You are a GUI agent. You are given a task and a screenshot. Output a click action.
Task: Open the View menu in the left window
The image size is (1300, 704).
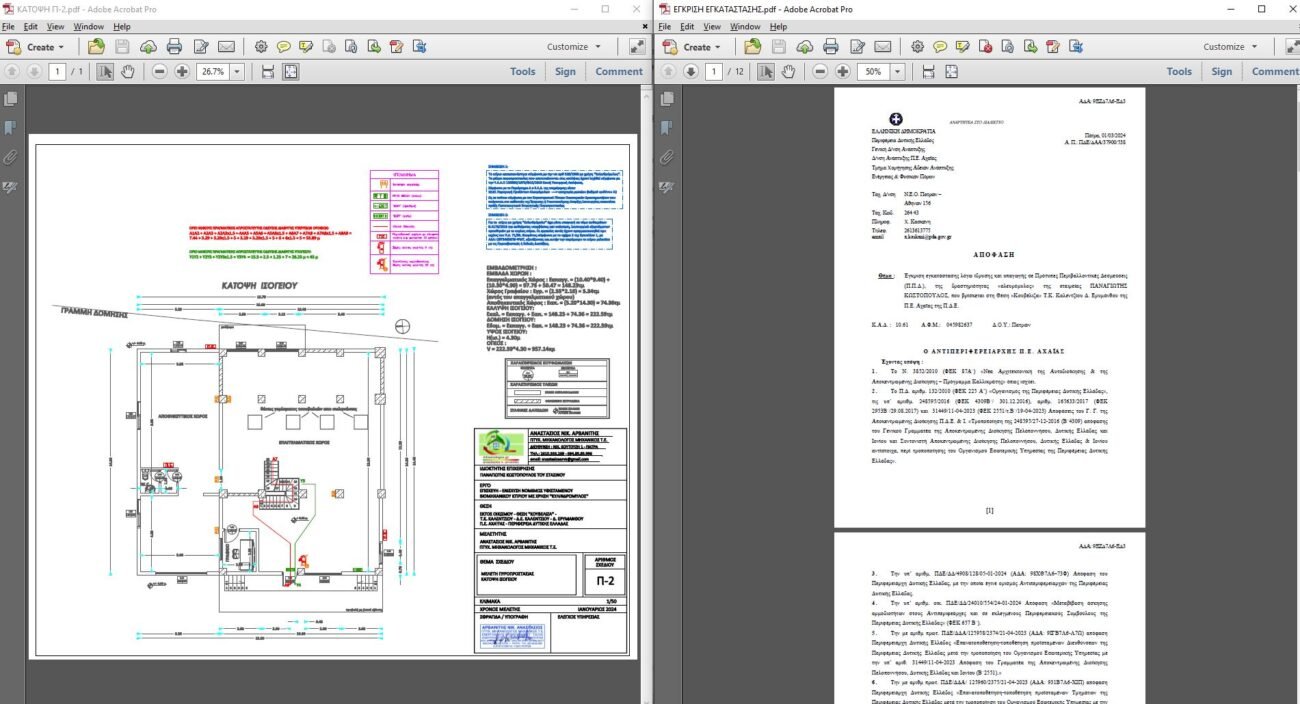pyautogui.click(x=55, y=26)
